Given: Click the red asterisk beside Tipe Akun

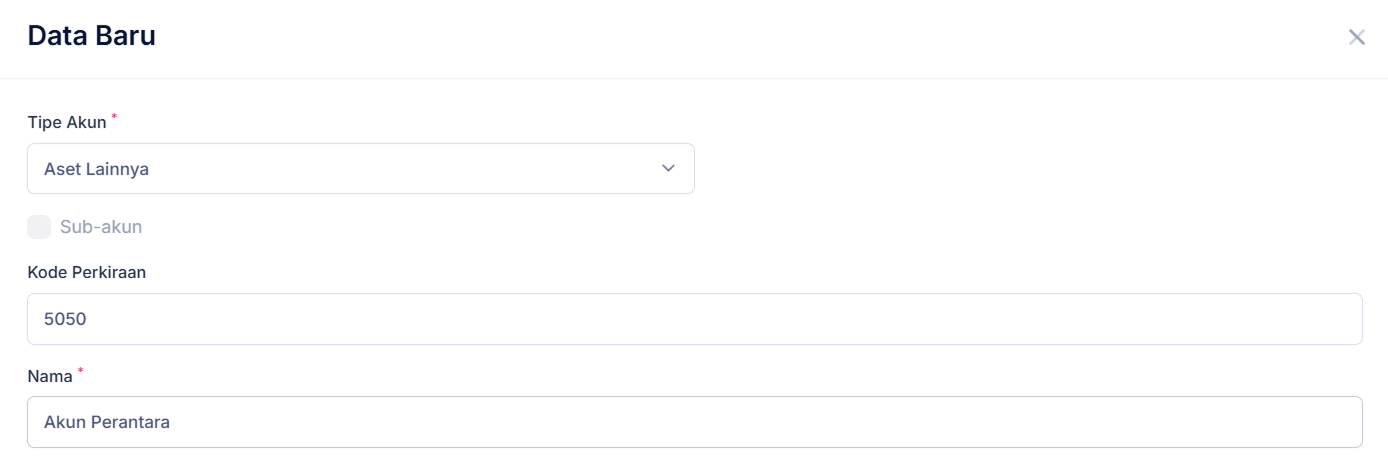Looking at the screenshot, I should coord(114,118).
